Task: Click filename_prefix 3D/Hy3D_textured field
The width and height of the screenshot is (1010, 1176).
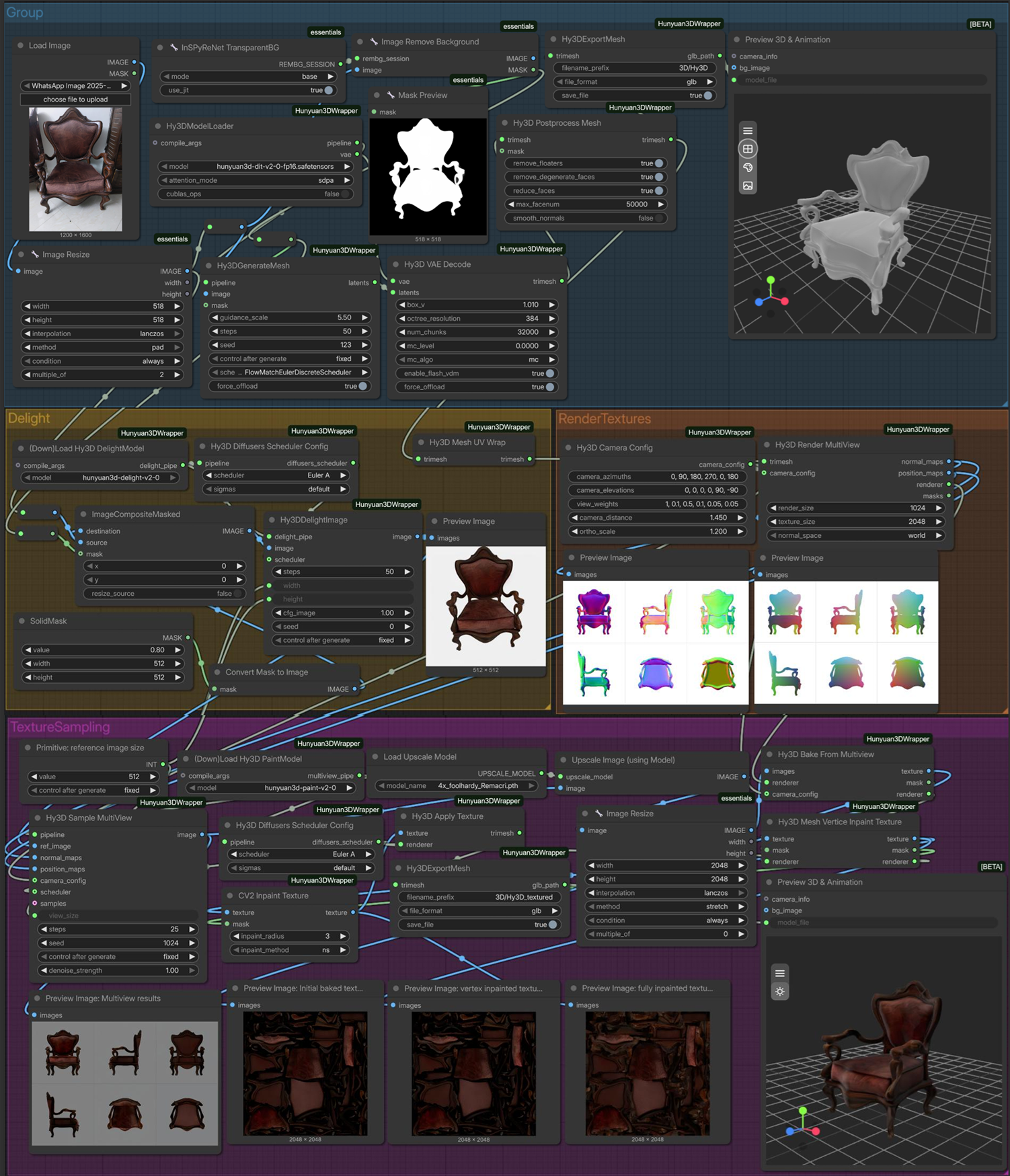Action: pyautogui.click(x=480, y=898)
